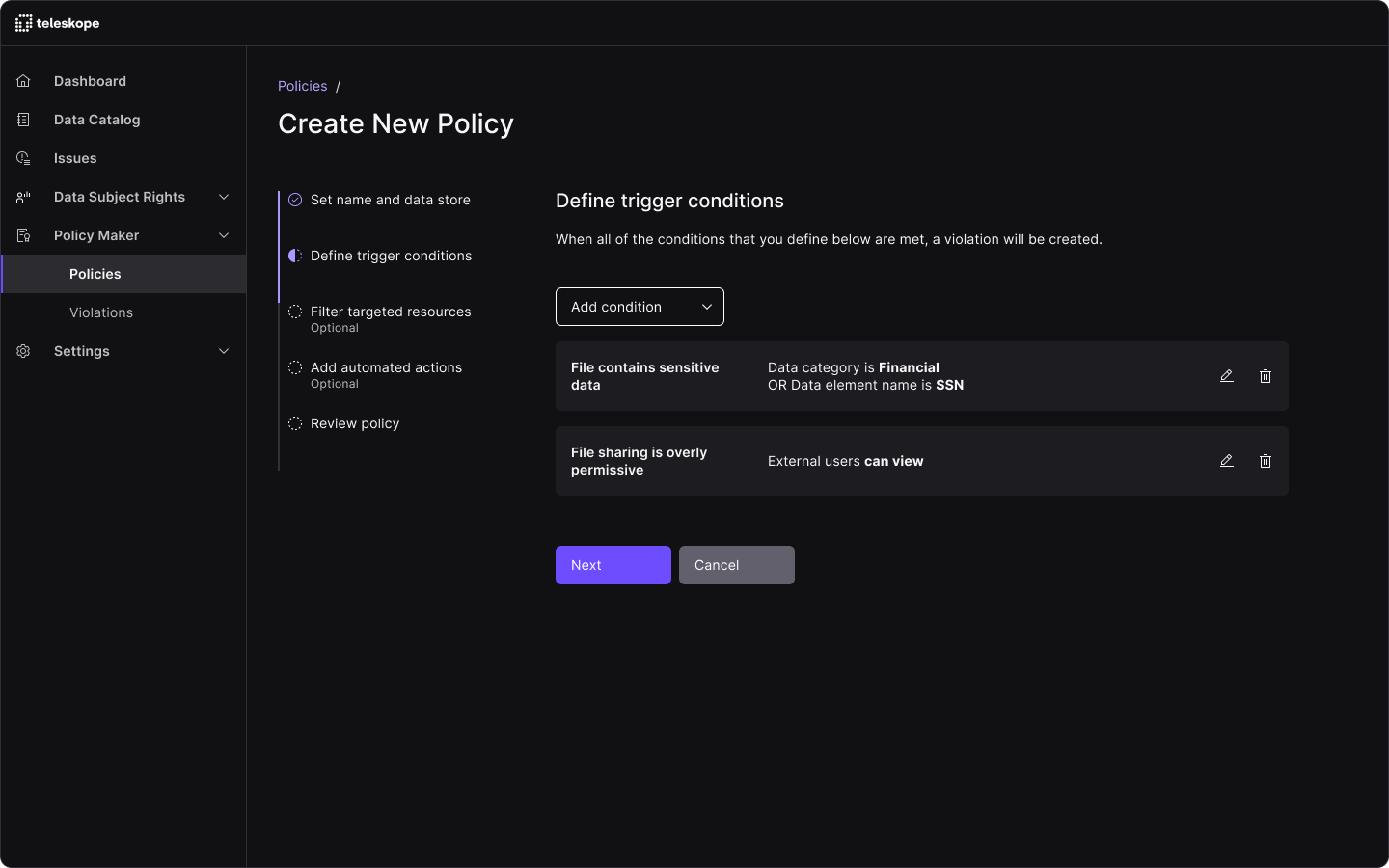The width and height of the screenshot is (1389, 868).
Task: Click the External users can view text
Action: pos(846,461)
